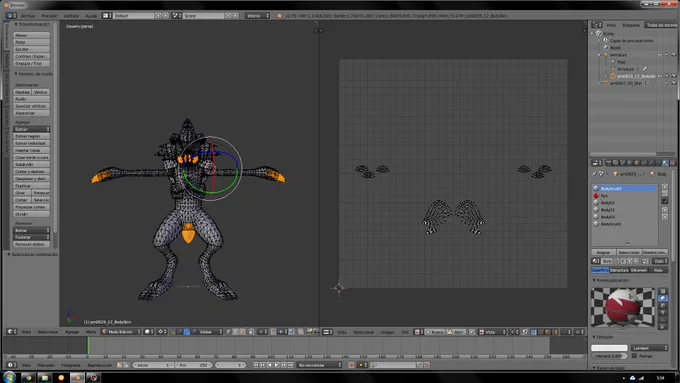The height and width of the screenshot is (383, 680).
Task: Switch to Estructura material type tab
Action: pos(619,270)
